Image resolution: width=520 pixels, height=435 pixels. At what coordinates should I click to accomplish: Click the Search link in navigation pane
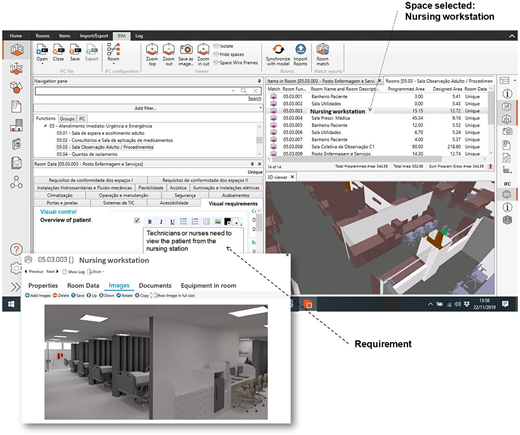click(254, 99)
